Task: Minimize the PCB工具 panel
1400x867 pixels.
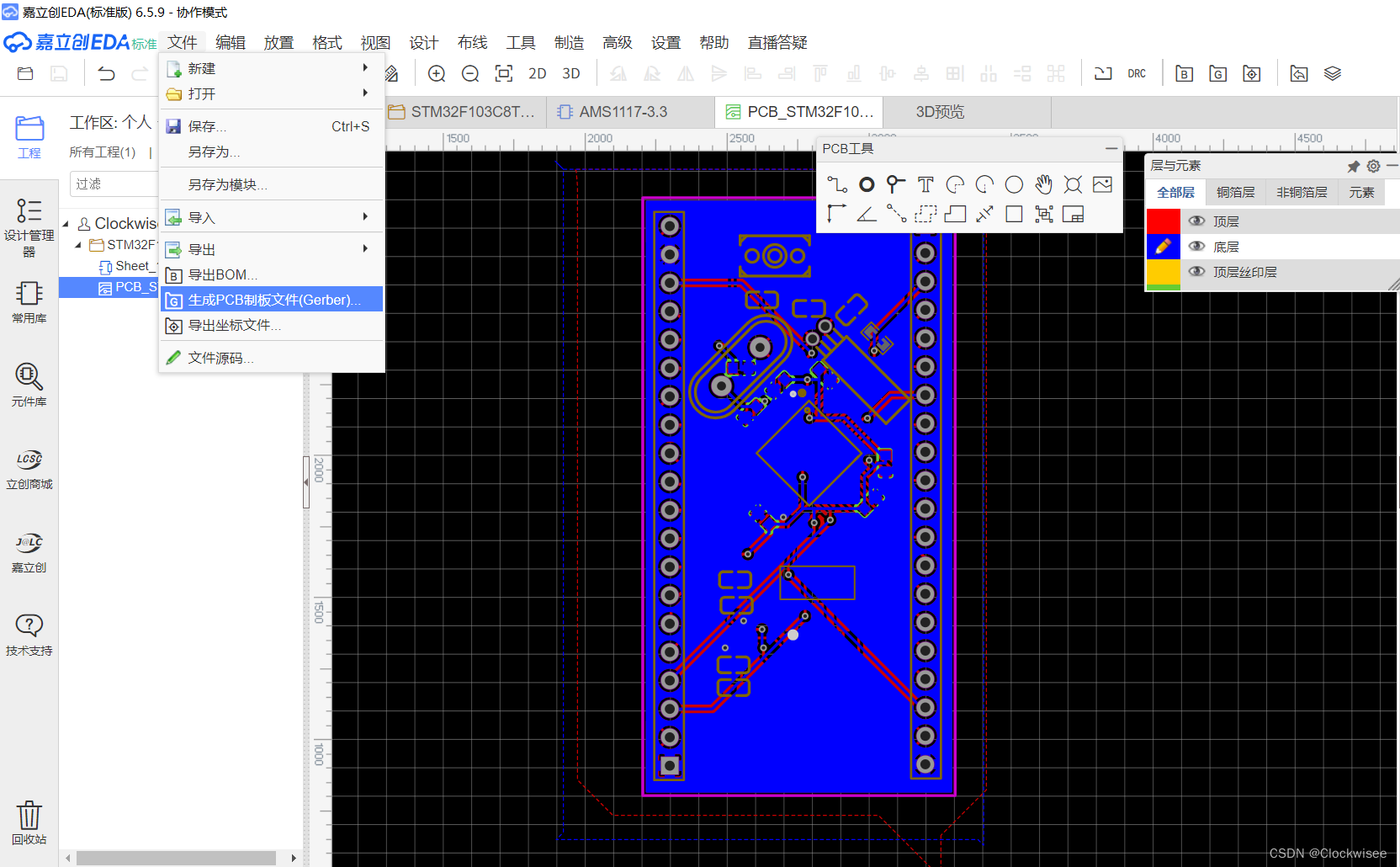Action: click(x=1111, y=148)
